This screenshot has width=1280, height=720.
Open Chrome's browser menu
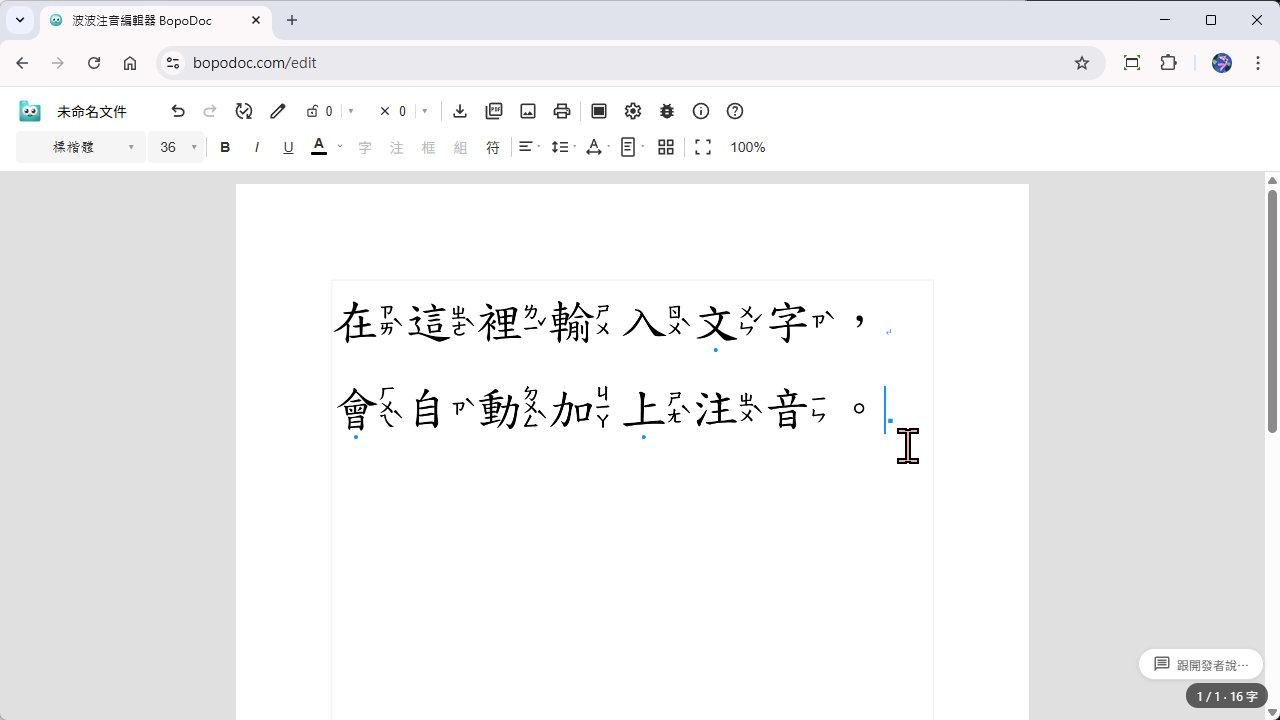(x=1258, y=62)
